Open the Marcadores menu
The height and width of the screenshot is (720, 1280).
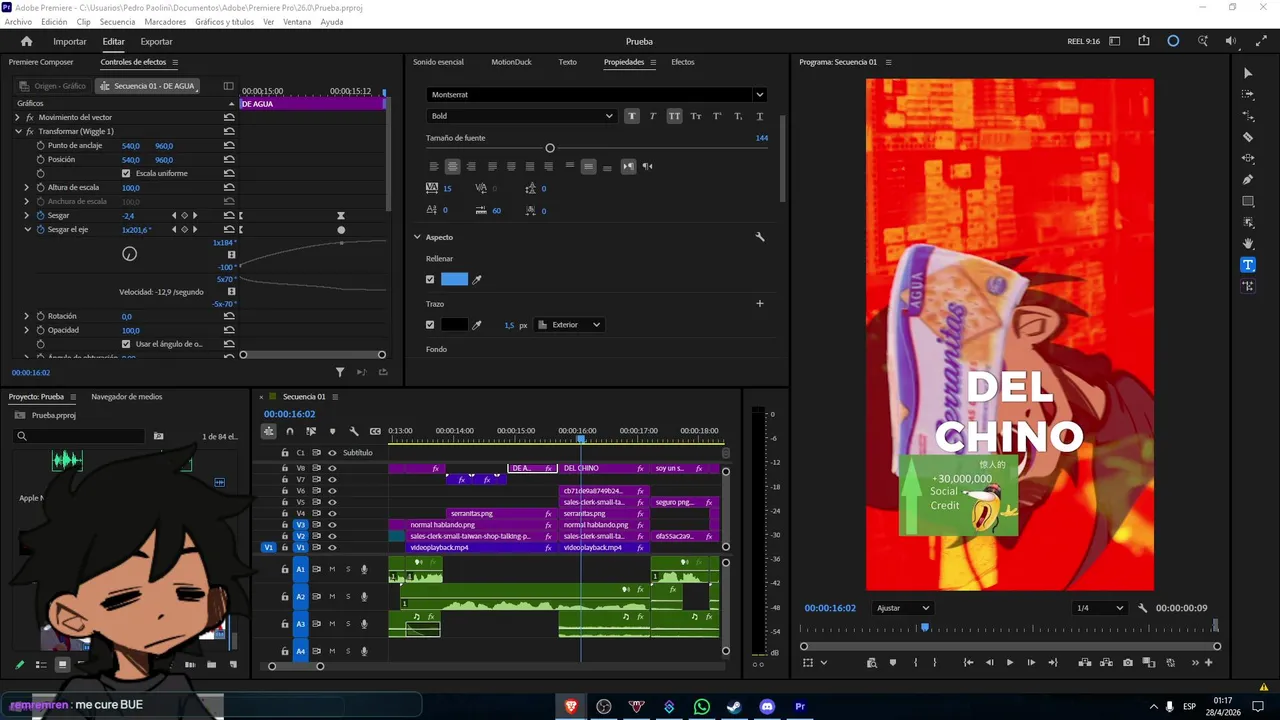click(165, 21)
